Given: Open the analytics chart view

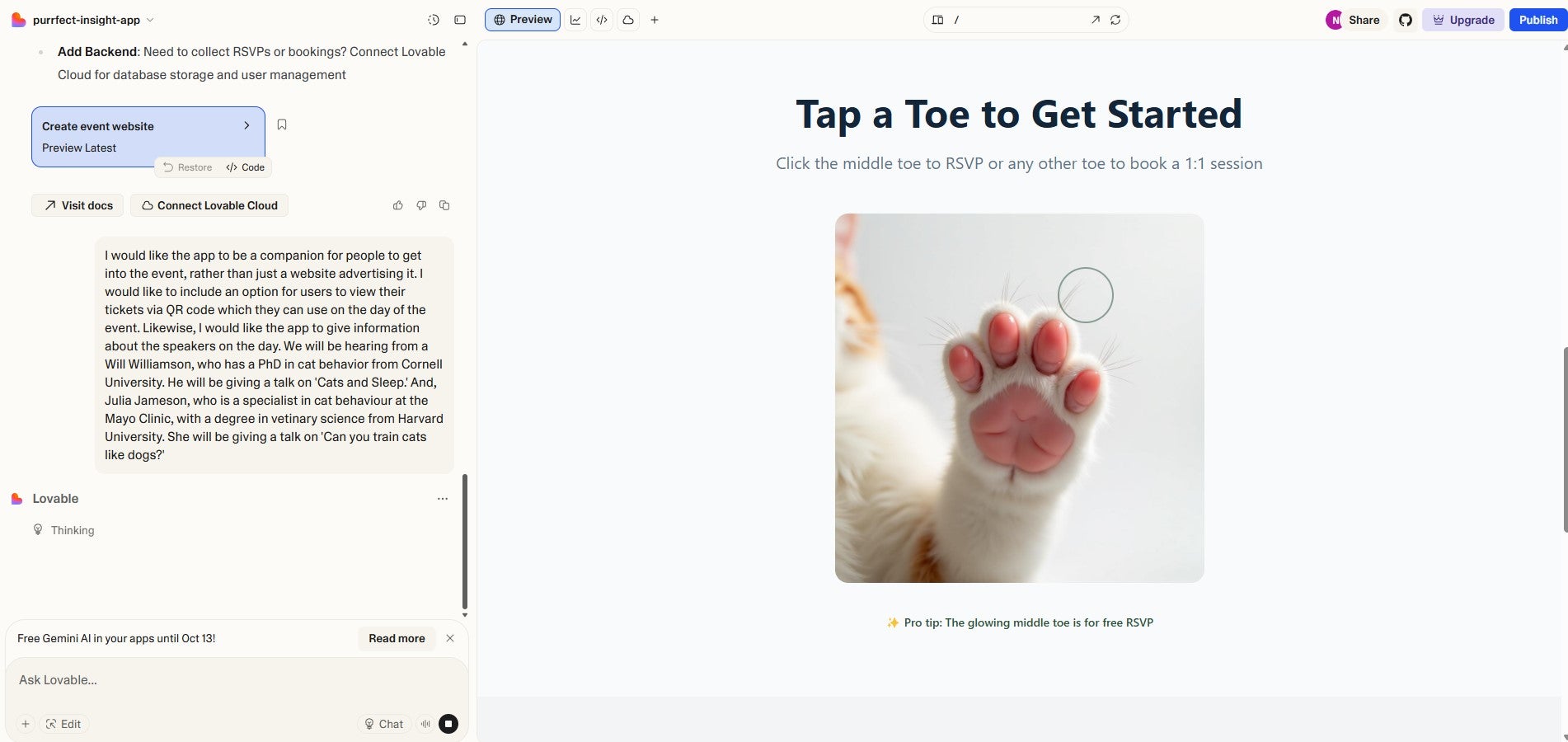Looking at the screenshot, I should (x=575, y=20).
